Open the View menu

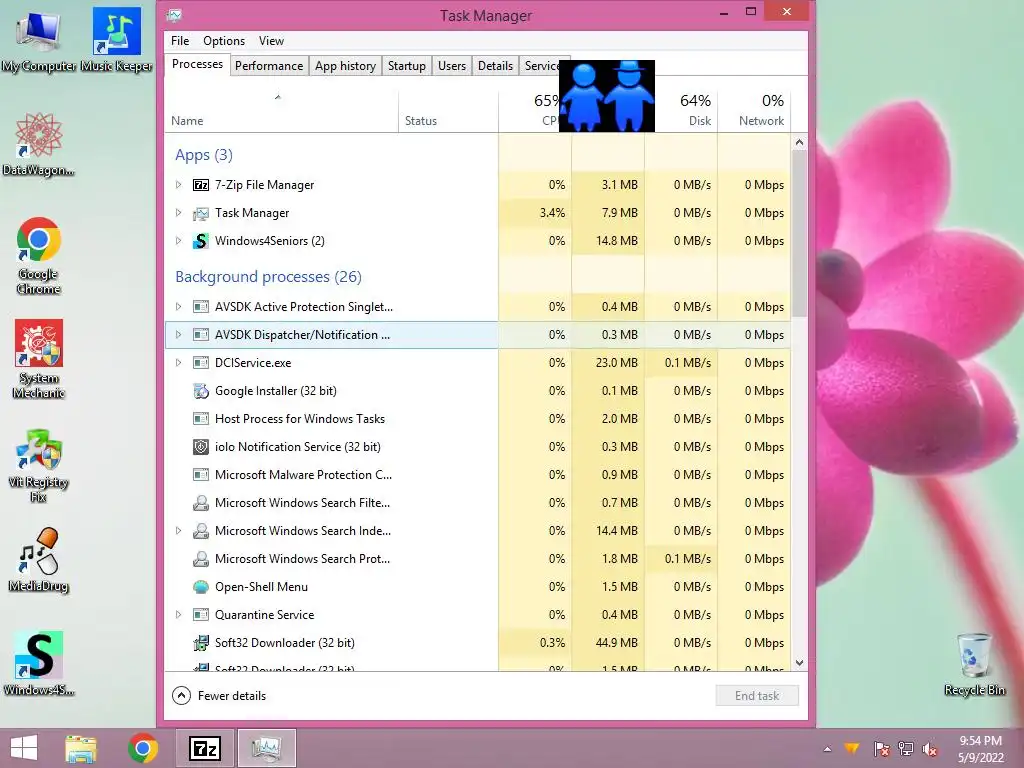pos(271,40)
